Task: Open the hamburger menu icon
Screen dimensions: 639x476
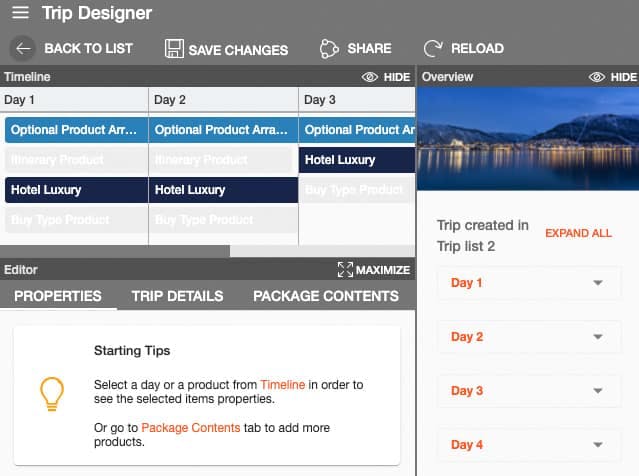Action: (20, 13)
